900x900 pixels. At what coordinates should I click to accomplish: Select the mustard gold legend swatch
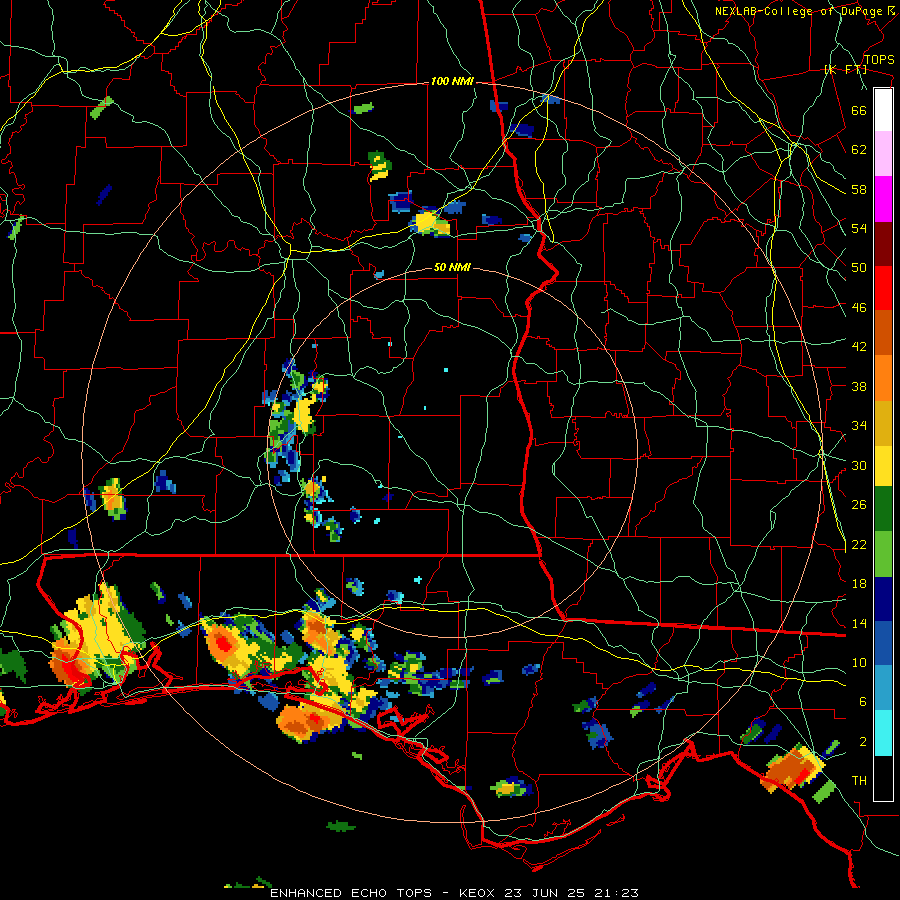883,423
